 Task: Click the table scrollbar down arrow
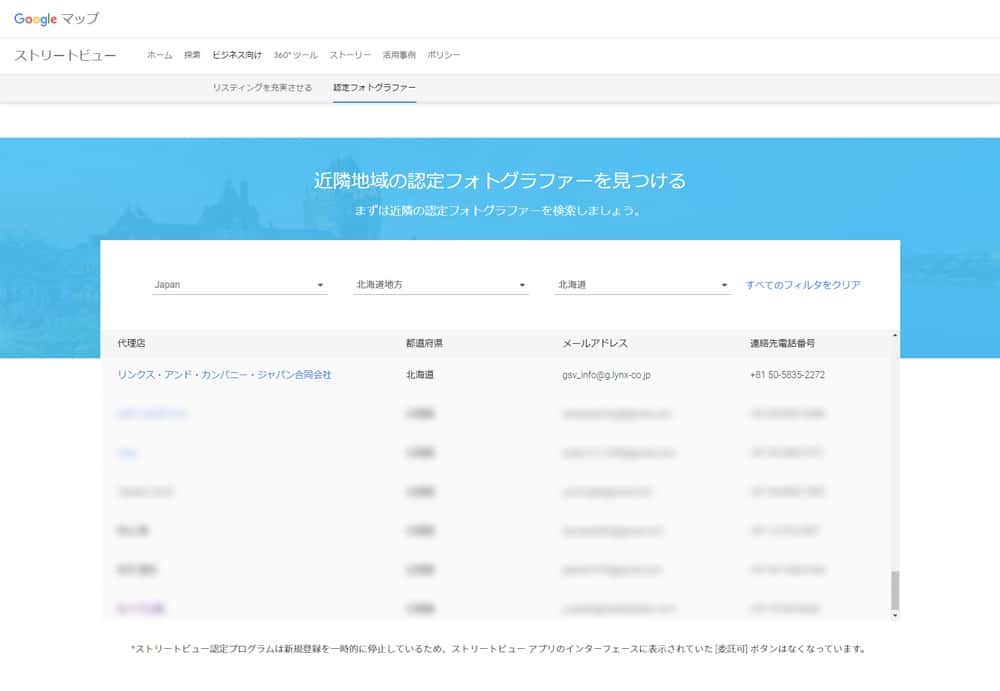pyautogui.click(x=895, y=615)
